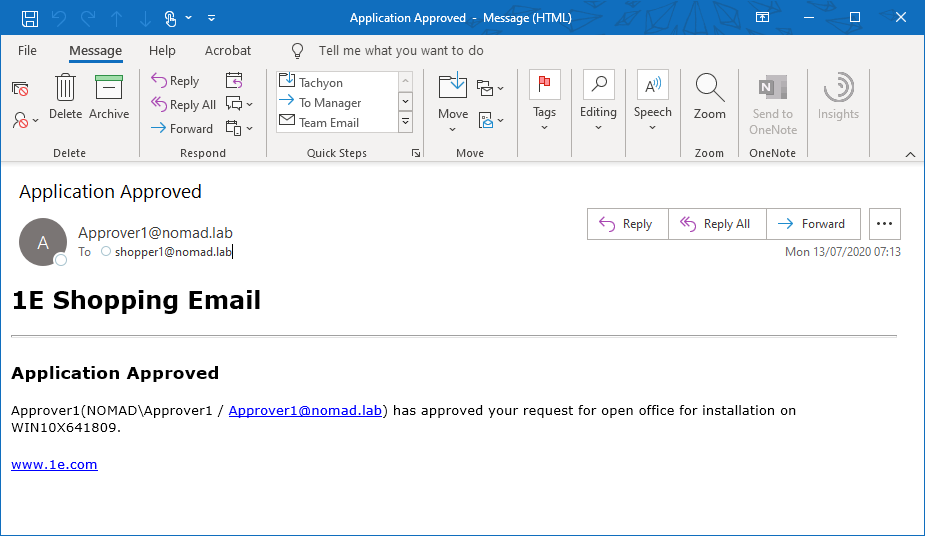Screen dimensions: 925x536
Task: Expand the Quick Steps gallery
Action: (x=406, y=122)
